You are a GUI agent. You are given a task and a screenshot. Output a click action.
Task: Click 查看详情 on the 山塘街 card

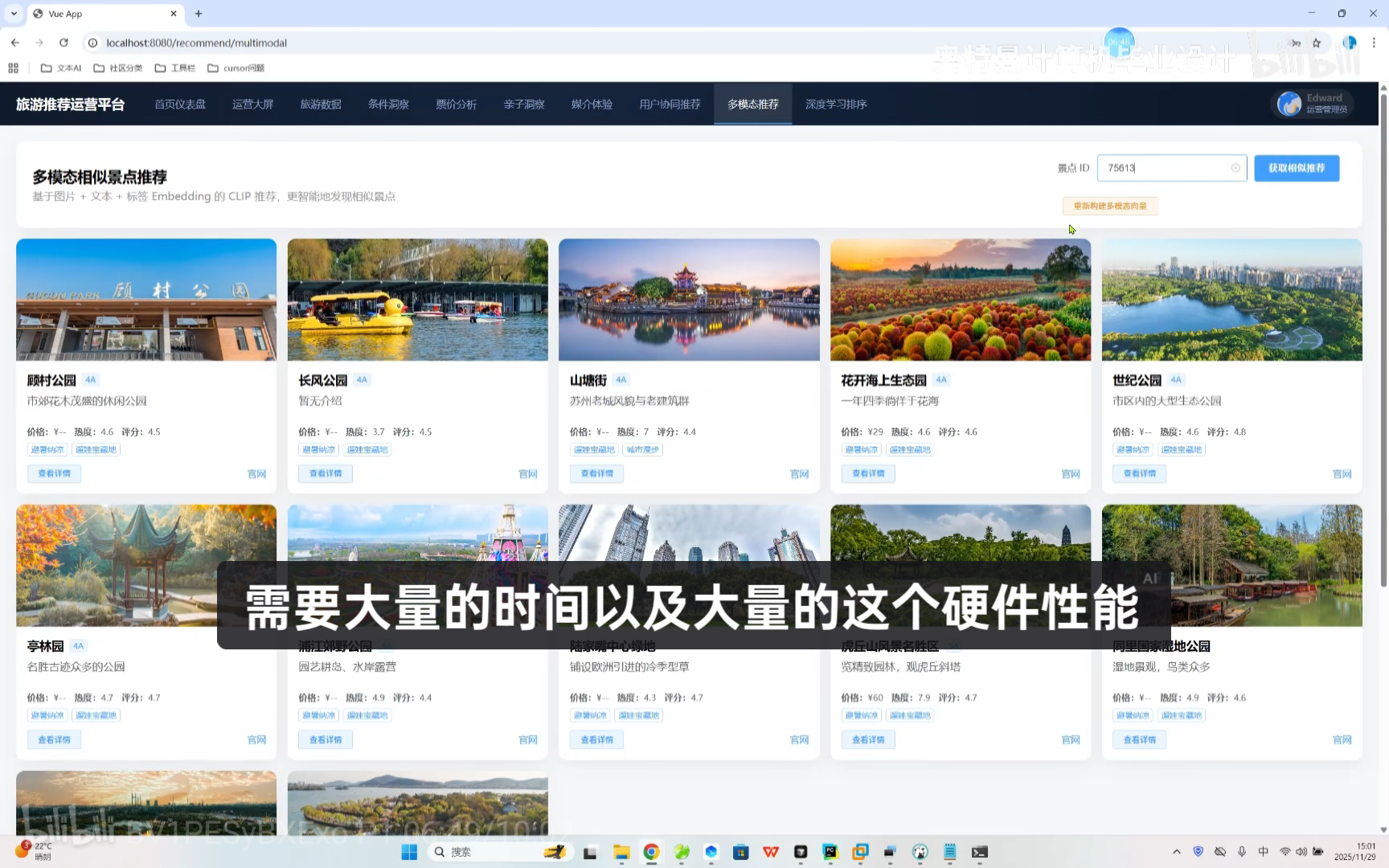click(x=596, y=473)
